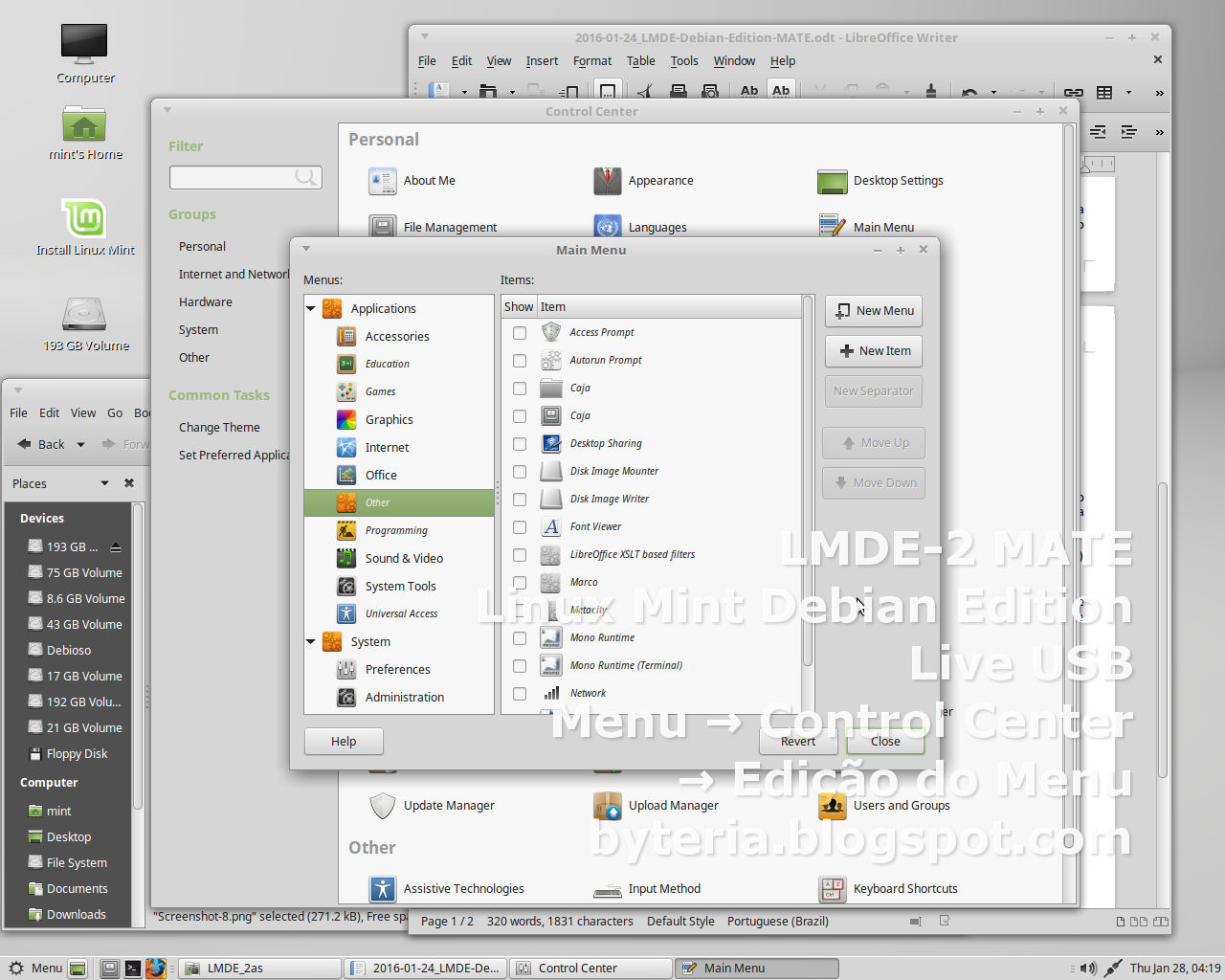Enable the Marco menu entry
Viewport: 1225px width, 980px height.
(x=520, y=583)
